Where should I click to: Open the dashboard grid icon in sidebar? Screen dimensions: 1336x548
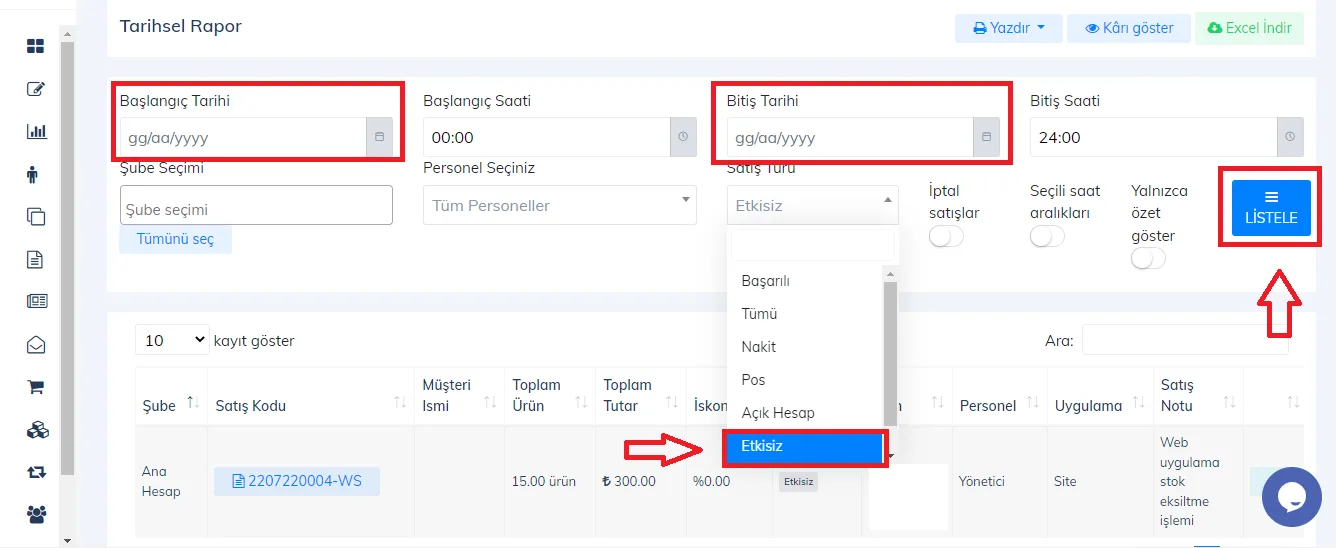click(36, 46)
